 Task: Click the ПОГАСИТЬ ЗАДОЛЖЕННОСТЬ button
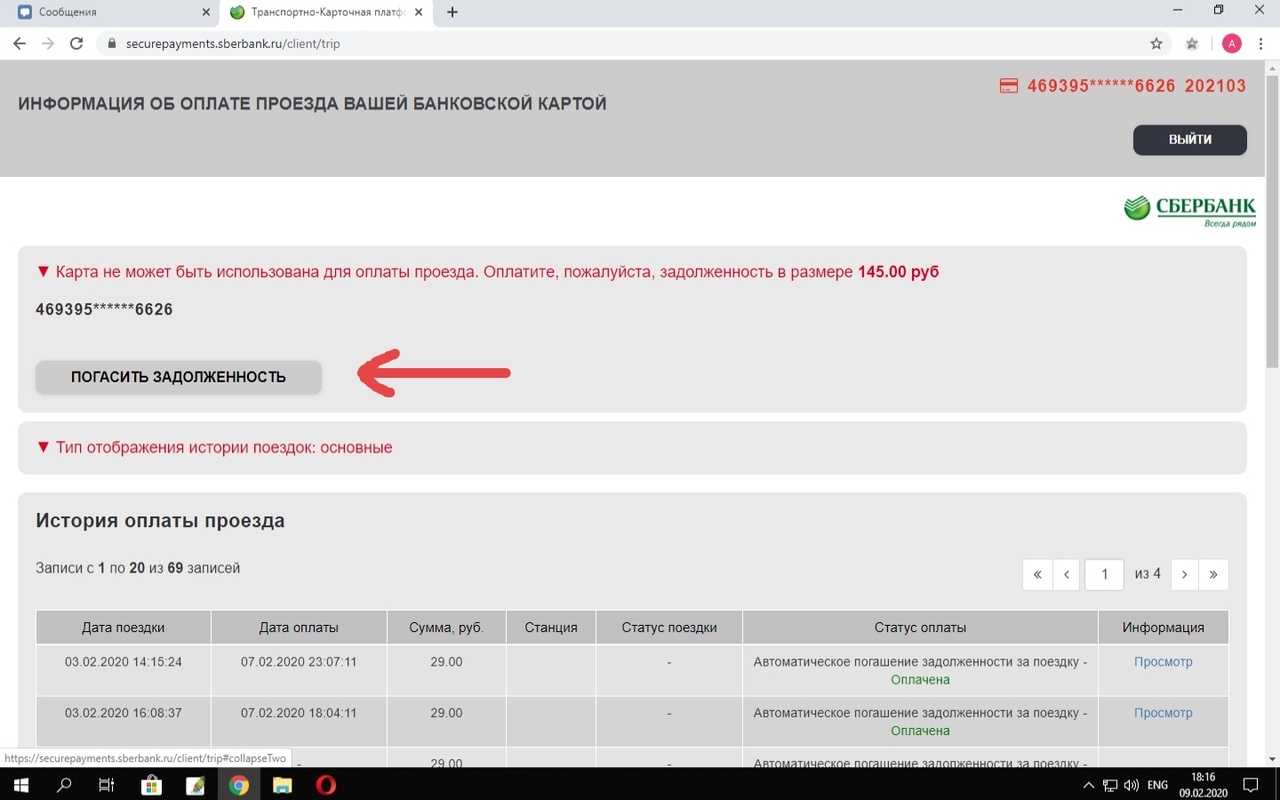click(x=178, y=377)
